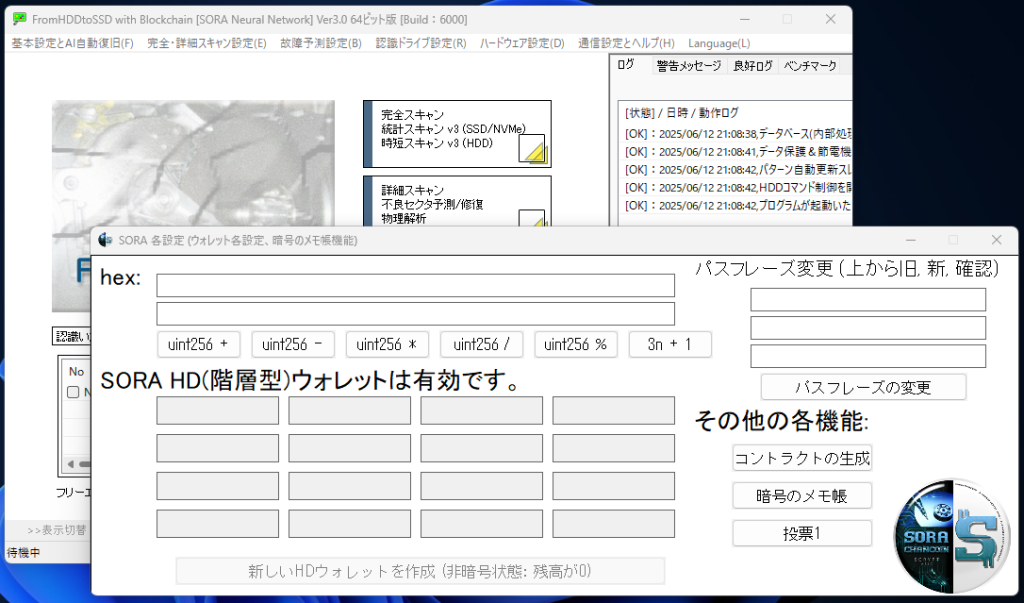
Task: Select the log entry timestamped 21:08:41
Action: coord(738,152)
